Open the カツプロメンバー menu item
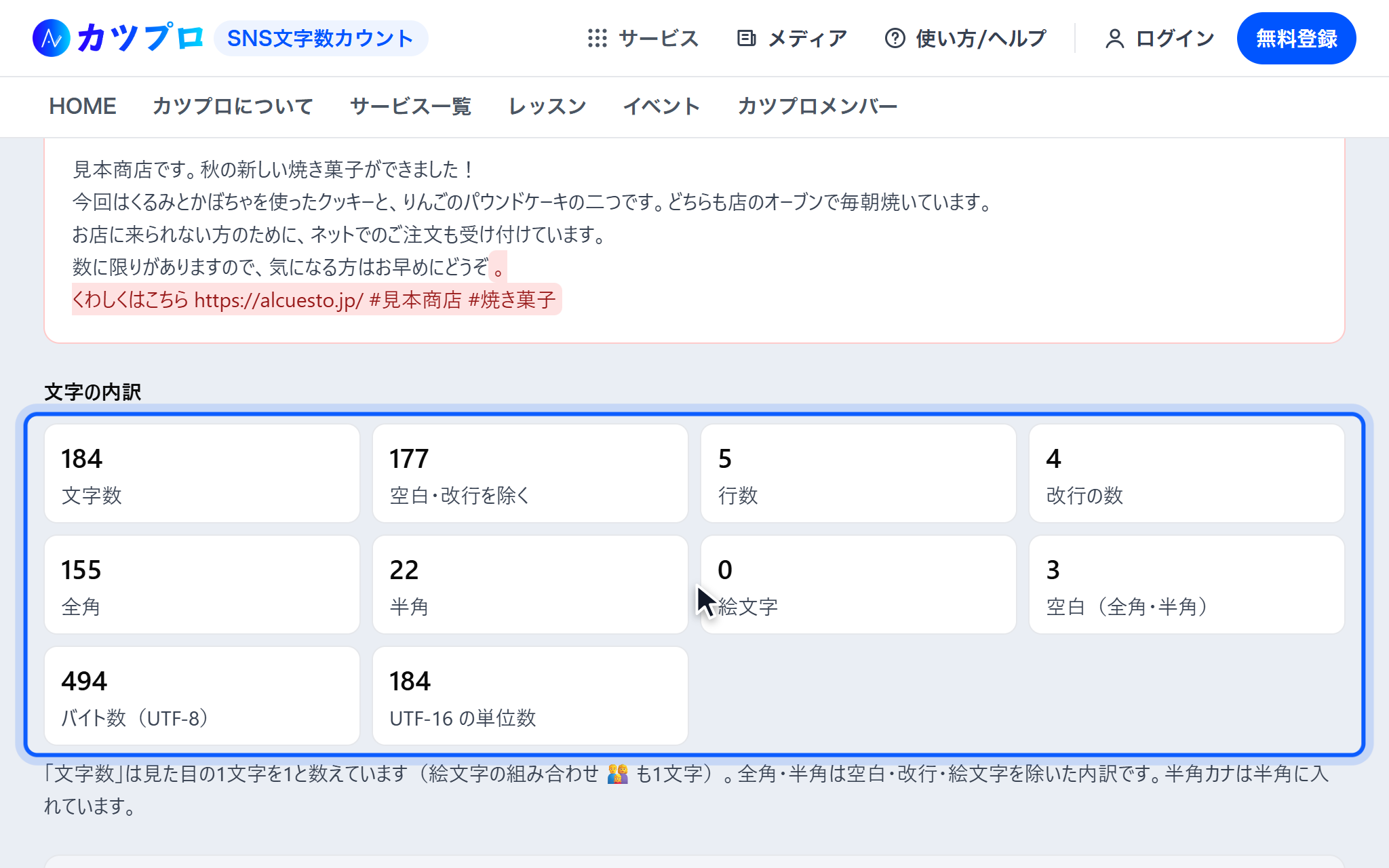1389x868 pixels. (x=817, y=106)
